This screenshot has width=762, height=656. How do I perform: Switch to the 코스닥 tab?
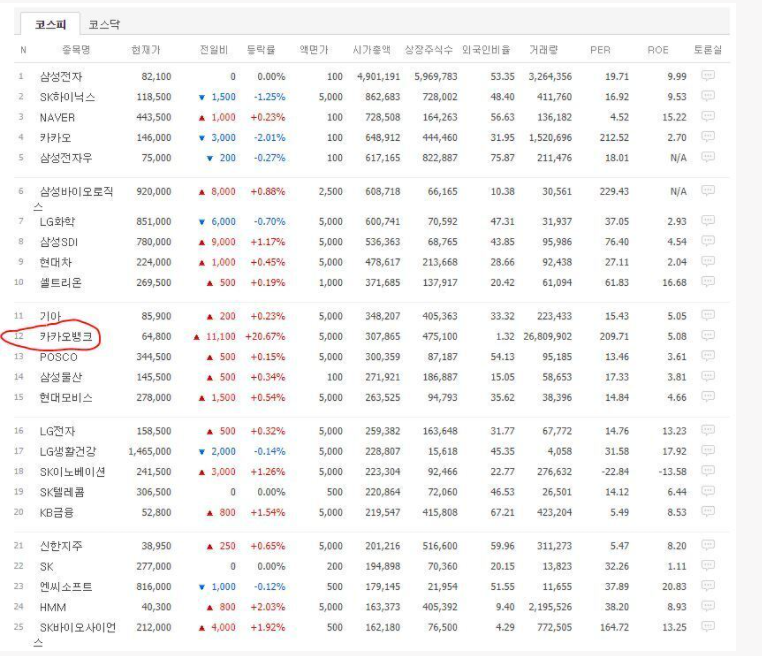[x=104, y=24]
